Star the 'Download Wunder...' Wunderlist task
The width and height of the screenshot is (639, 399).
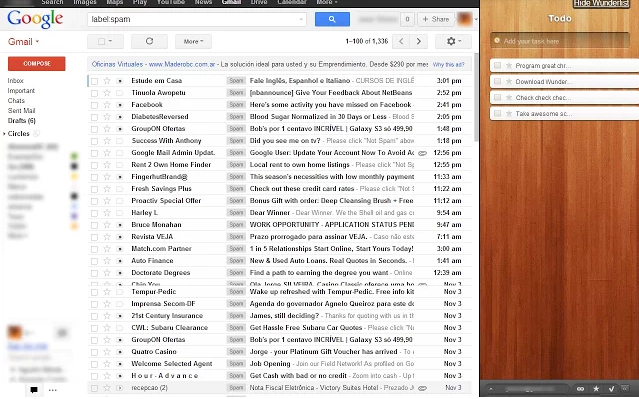tap(509, 82)
